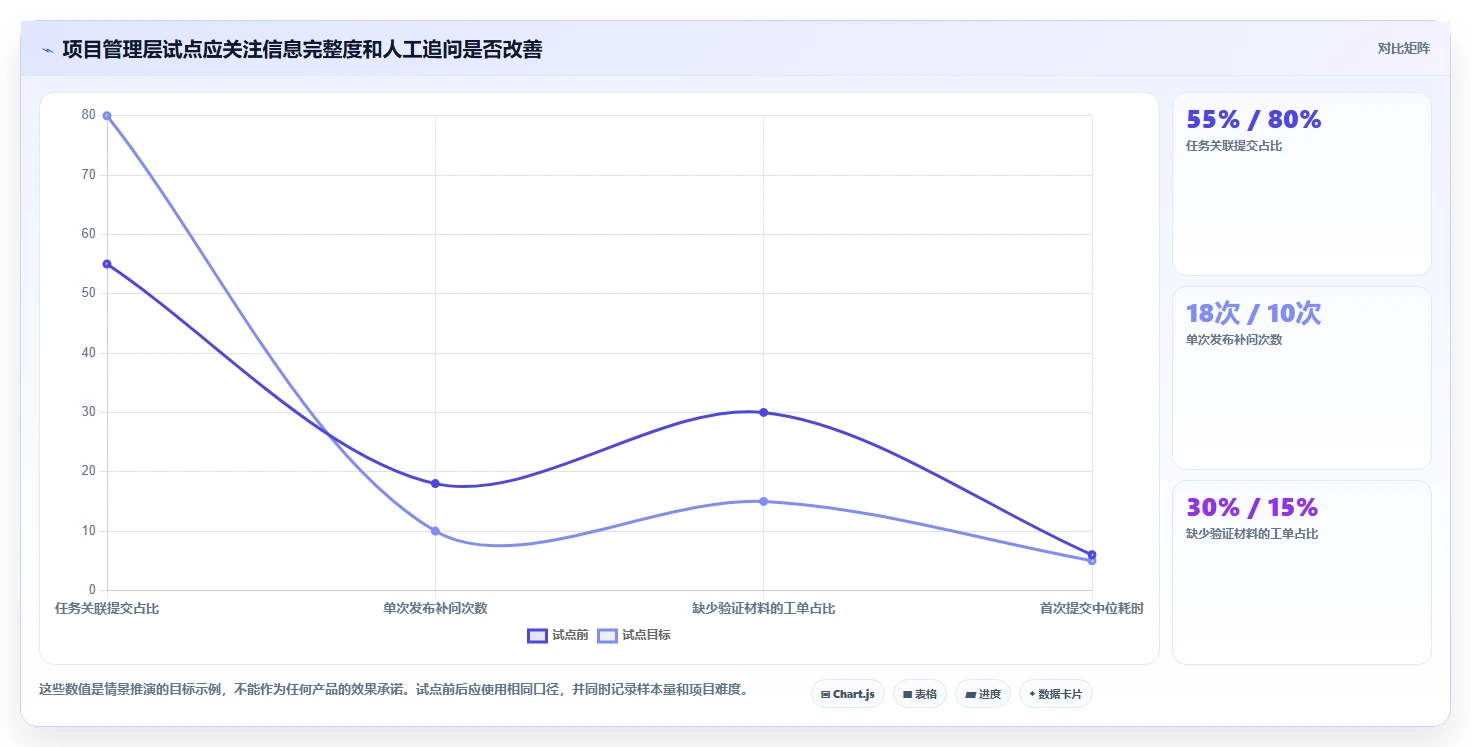The image size is (1471, 747).
Task: Click the 试点前 point at value 30
Action: (x=764, y=412)
